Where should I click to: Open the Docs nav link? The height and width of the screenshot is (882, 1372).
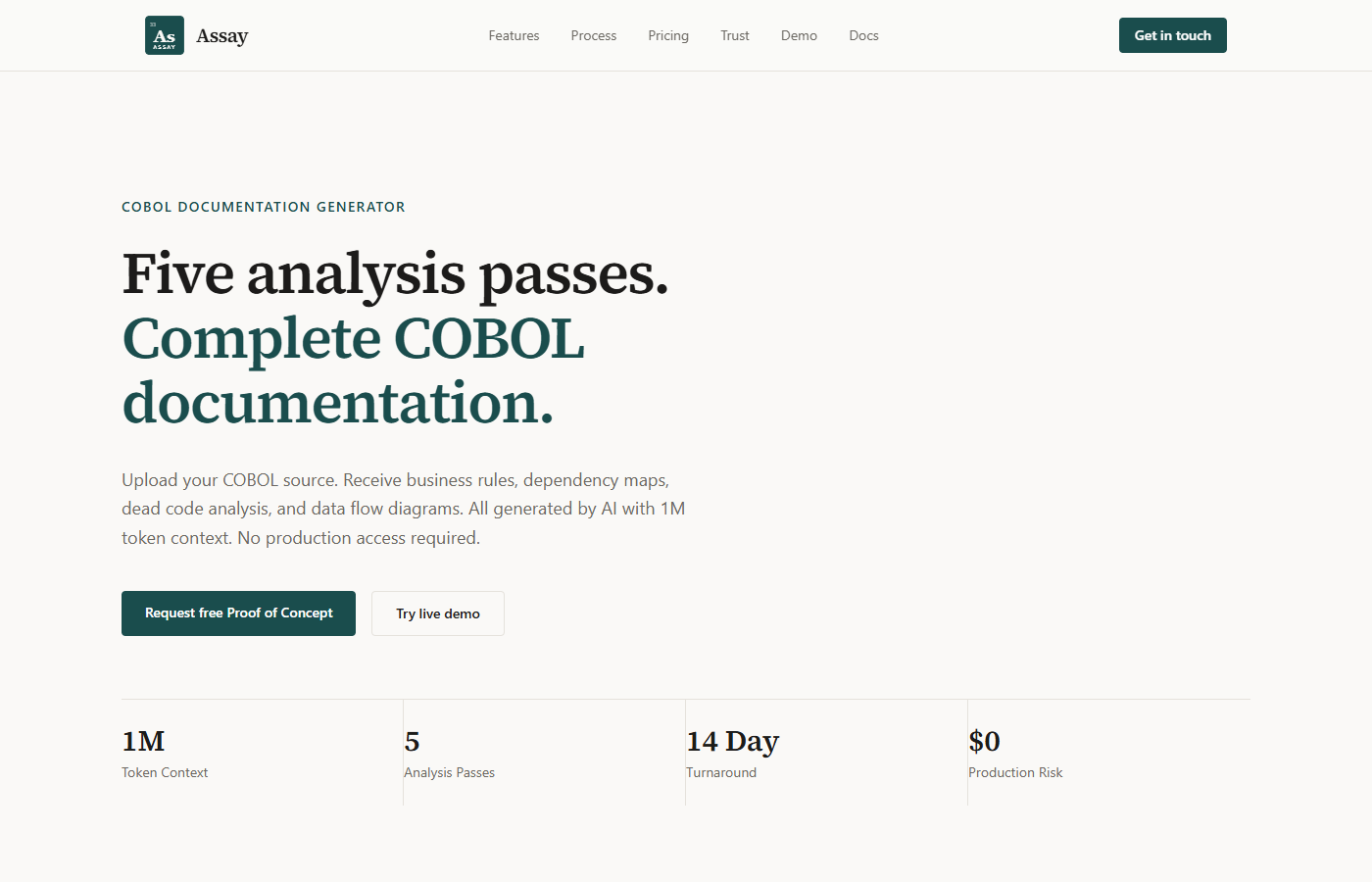[x=863, y=35]
